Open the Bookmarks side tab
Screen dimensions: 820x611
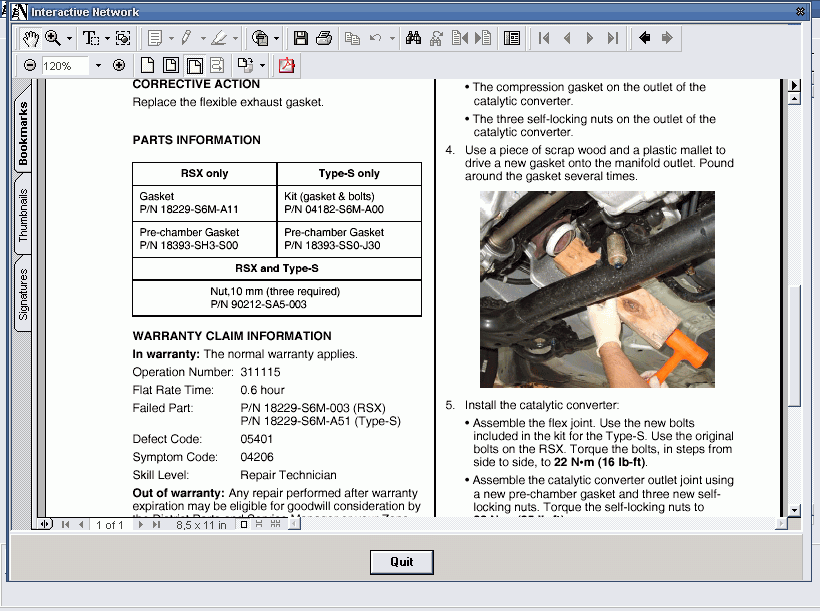(24, 133)
